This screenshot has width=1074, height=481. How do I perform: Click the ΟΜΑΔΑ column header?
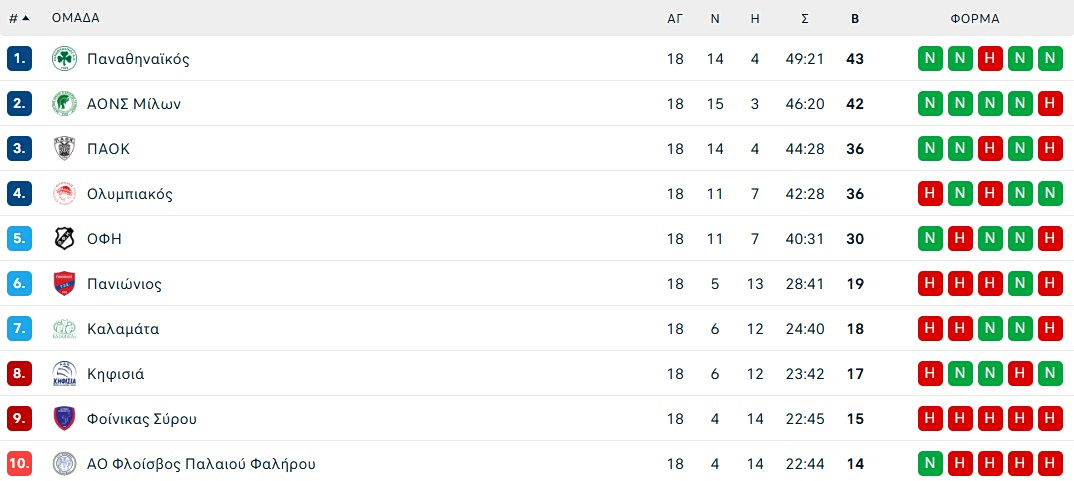(76, 18)
